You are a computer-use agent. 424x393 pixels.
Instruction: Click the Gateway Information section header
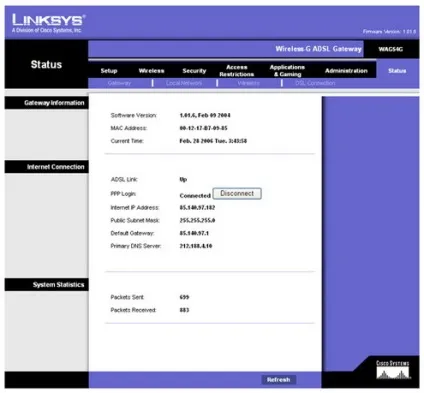[54, 103]
